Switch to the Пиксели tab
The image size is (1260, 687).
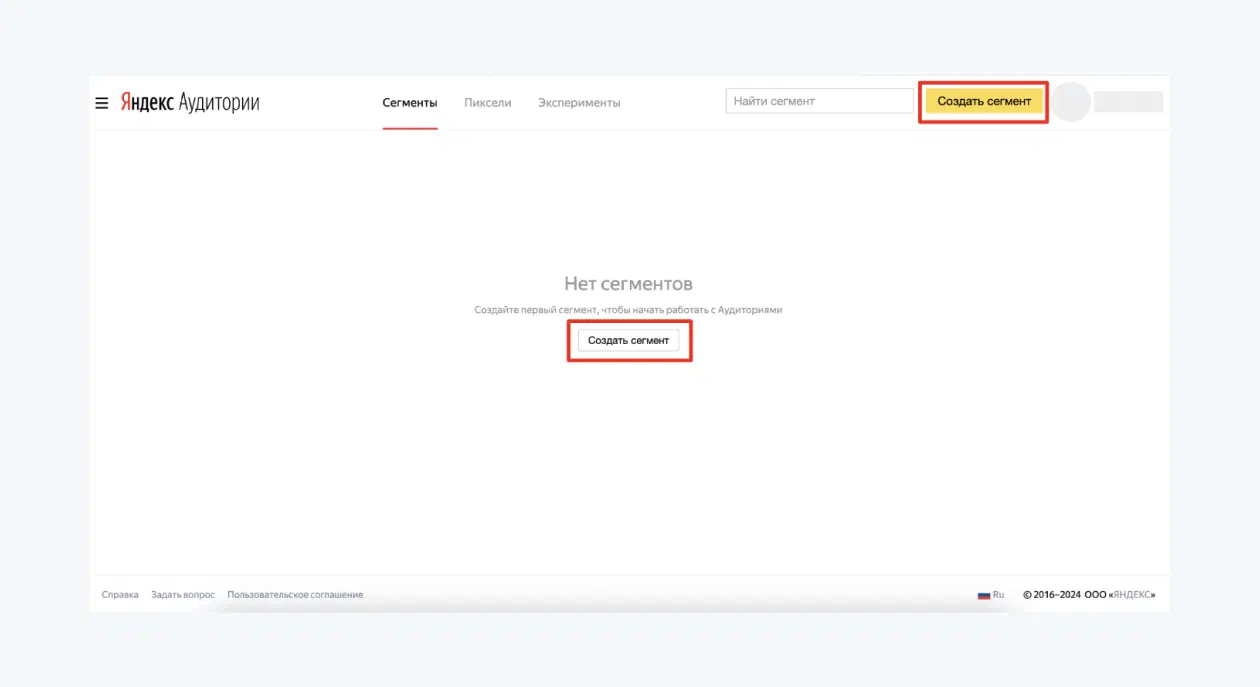[x=488, y=102]
